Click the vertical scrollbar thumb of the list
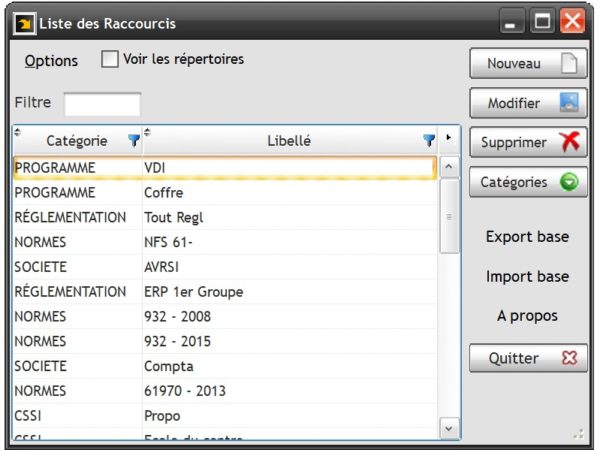This screenshot has height=450, width=600. tap(449, 217)
